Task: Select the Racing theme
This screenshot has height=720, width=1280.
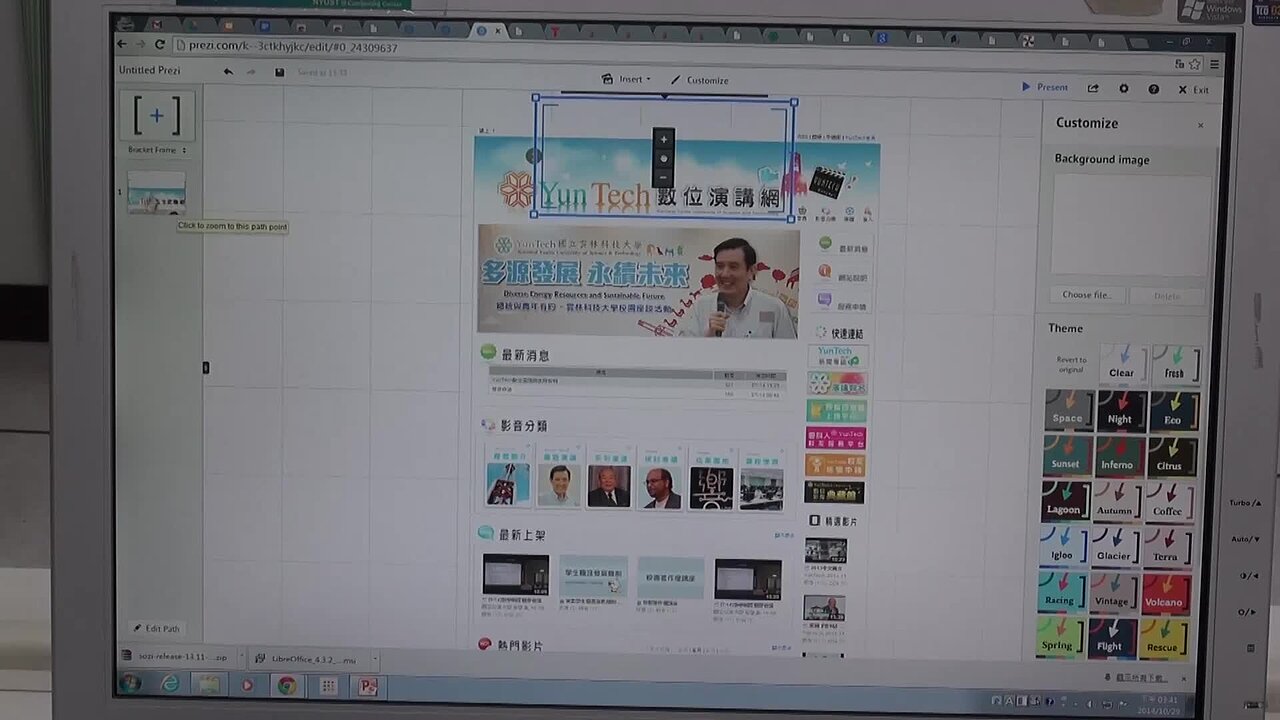Action: pyautogui.click(x=1060, y=592)
